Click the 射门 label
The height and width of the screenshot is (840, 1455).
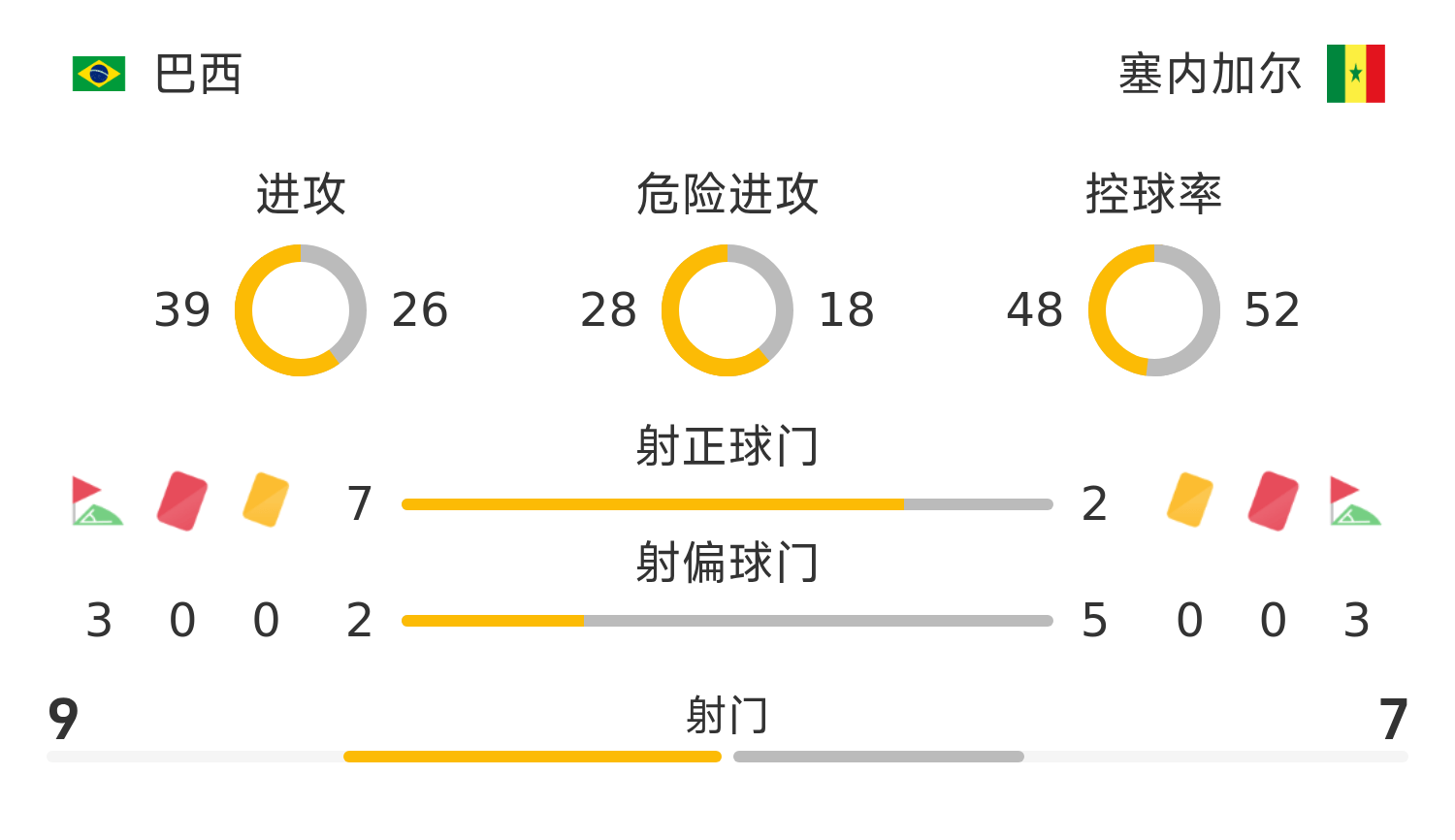point(727,716)
